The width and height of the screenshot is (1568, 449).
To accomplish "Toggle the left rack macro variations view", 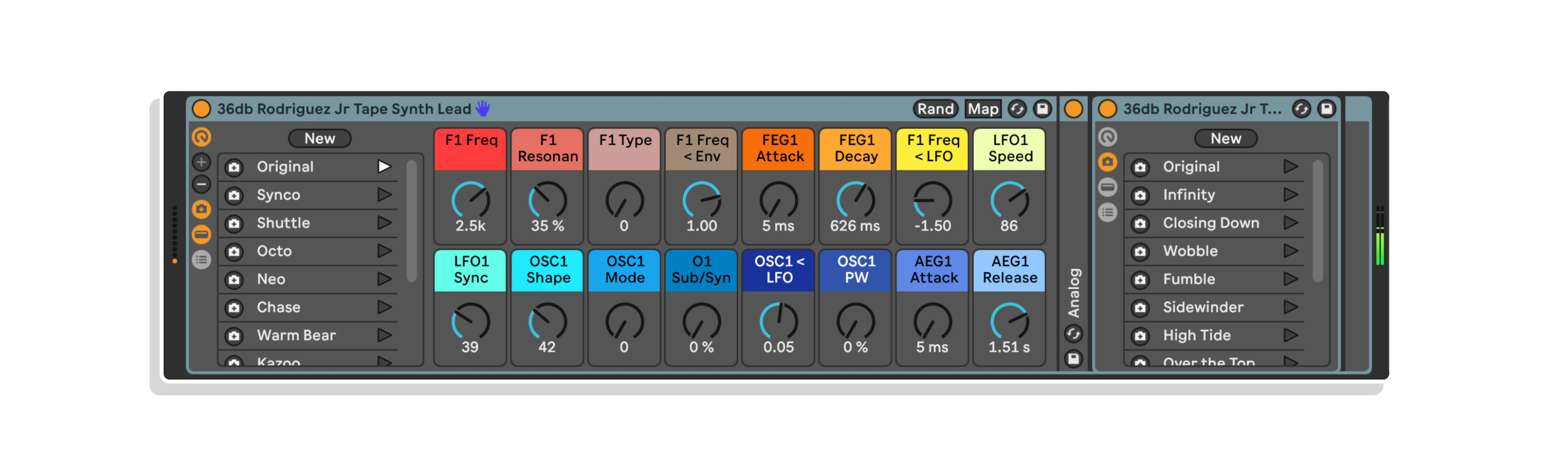I will coord(201,209).
